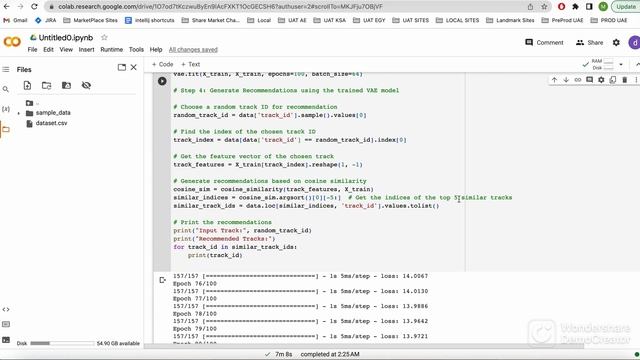Click the Comment button
This screenshot has width=640, height=360.
click(x=544, y=42)
